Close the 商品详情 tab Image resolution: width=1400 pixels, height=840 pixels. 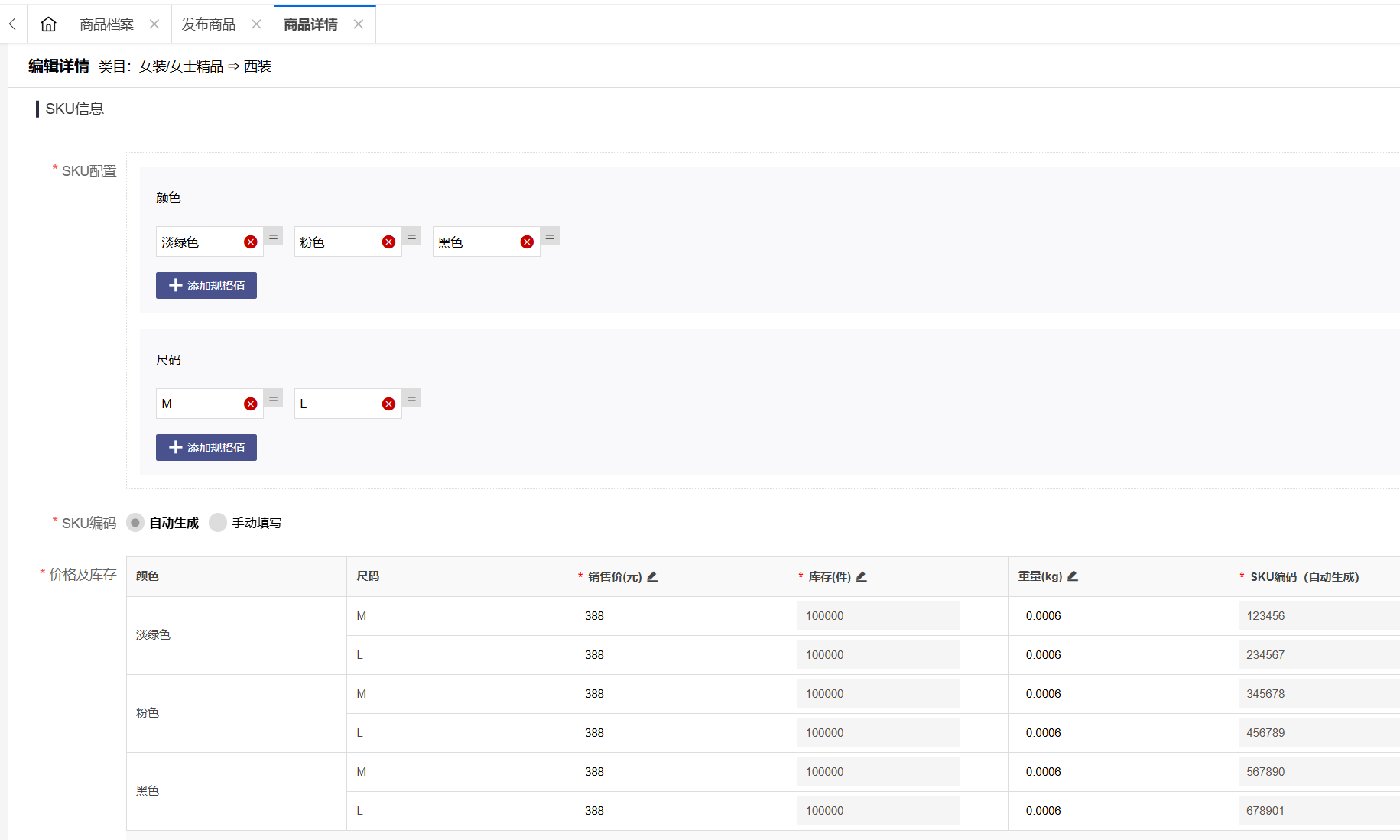click(359, 24)
